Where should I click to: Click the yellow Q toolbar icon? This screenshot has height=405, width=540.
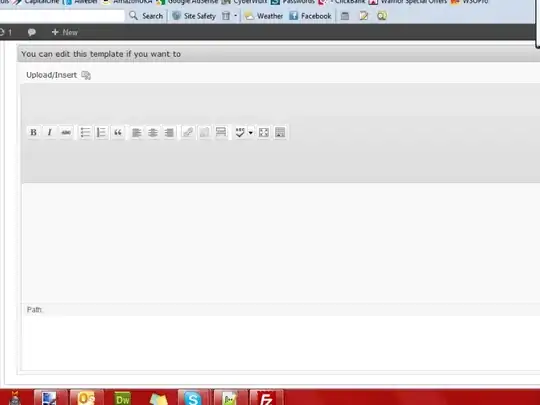click(x=382, y=16)
